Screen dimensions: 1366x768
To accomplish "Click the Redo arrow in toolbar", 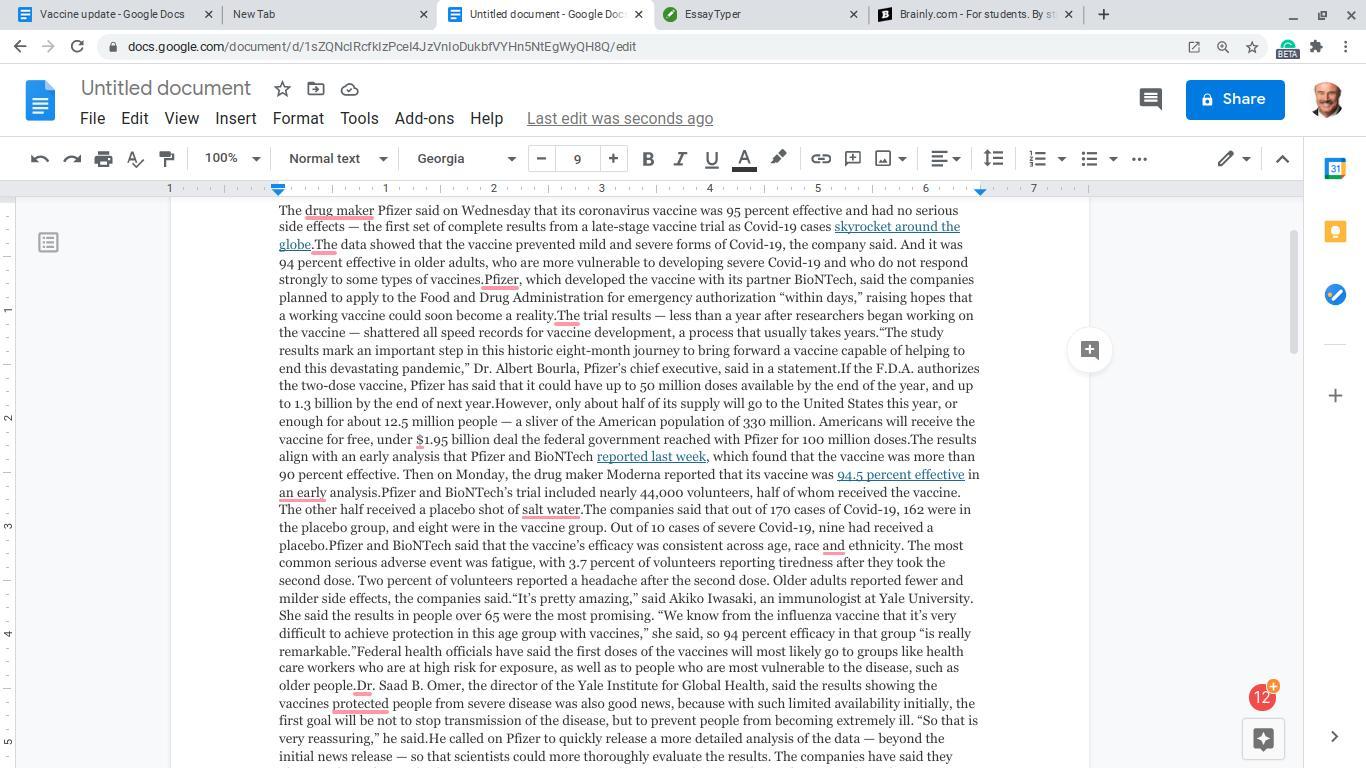I will click(72, 159).
